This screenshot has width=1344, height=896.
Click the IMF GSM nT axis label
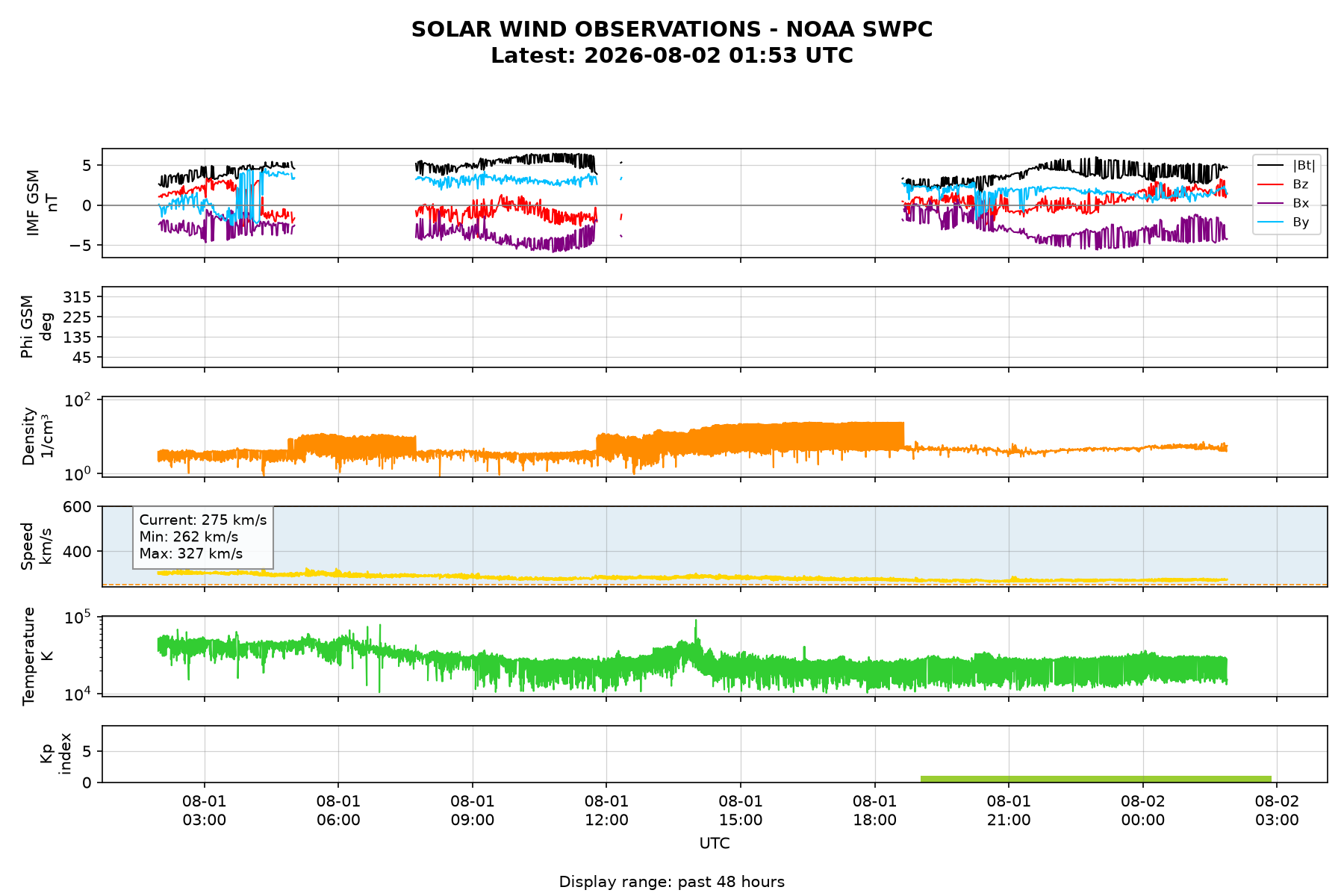click(43, 203)
